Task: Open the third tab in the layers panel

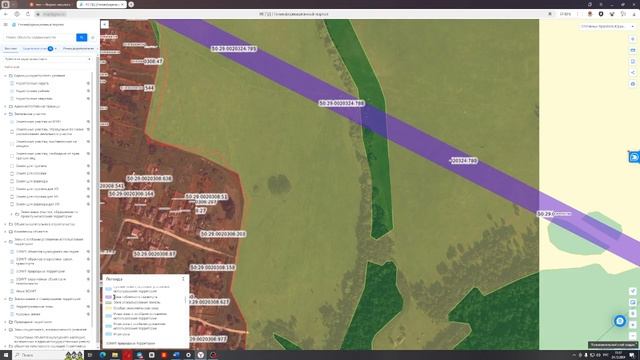Action: pos(78,49)
